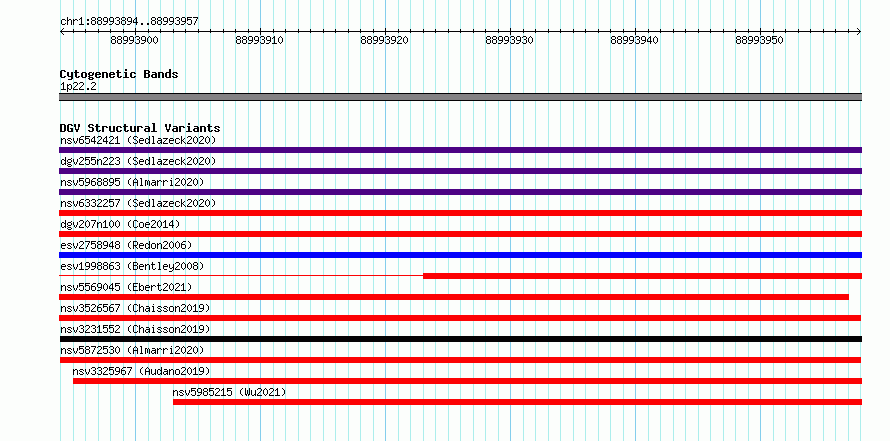The image size is (890, 441).
Task: Click the right arrowhead of the ruler
Action: point(859,31)
